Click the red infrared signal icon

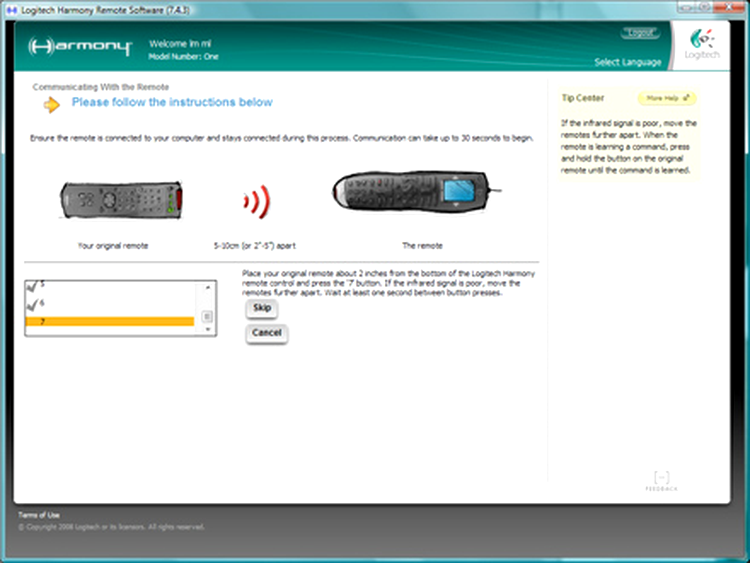[256, 203]
